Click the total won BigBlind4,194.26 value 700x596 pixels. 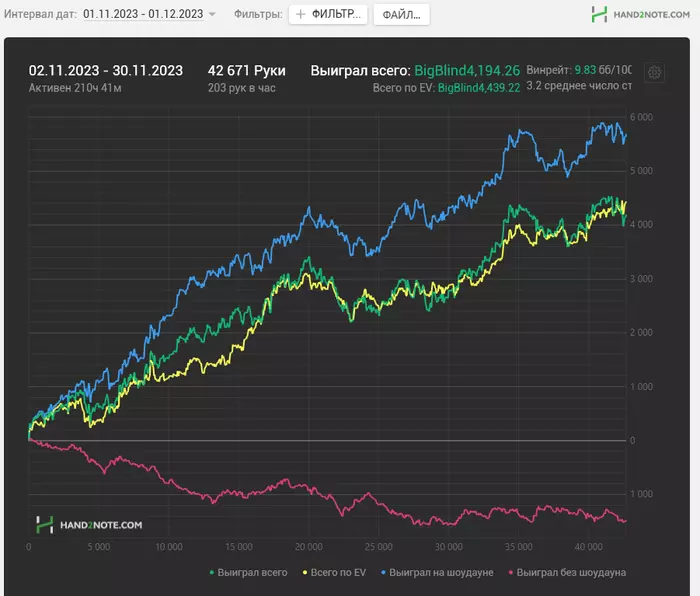click(466, 70)
